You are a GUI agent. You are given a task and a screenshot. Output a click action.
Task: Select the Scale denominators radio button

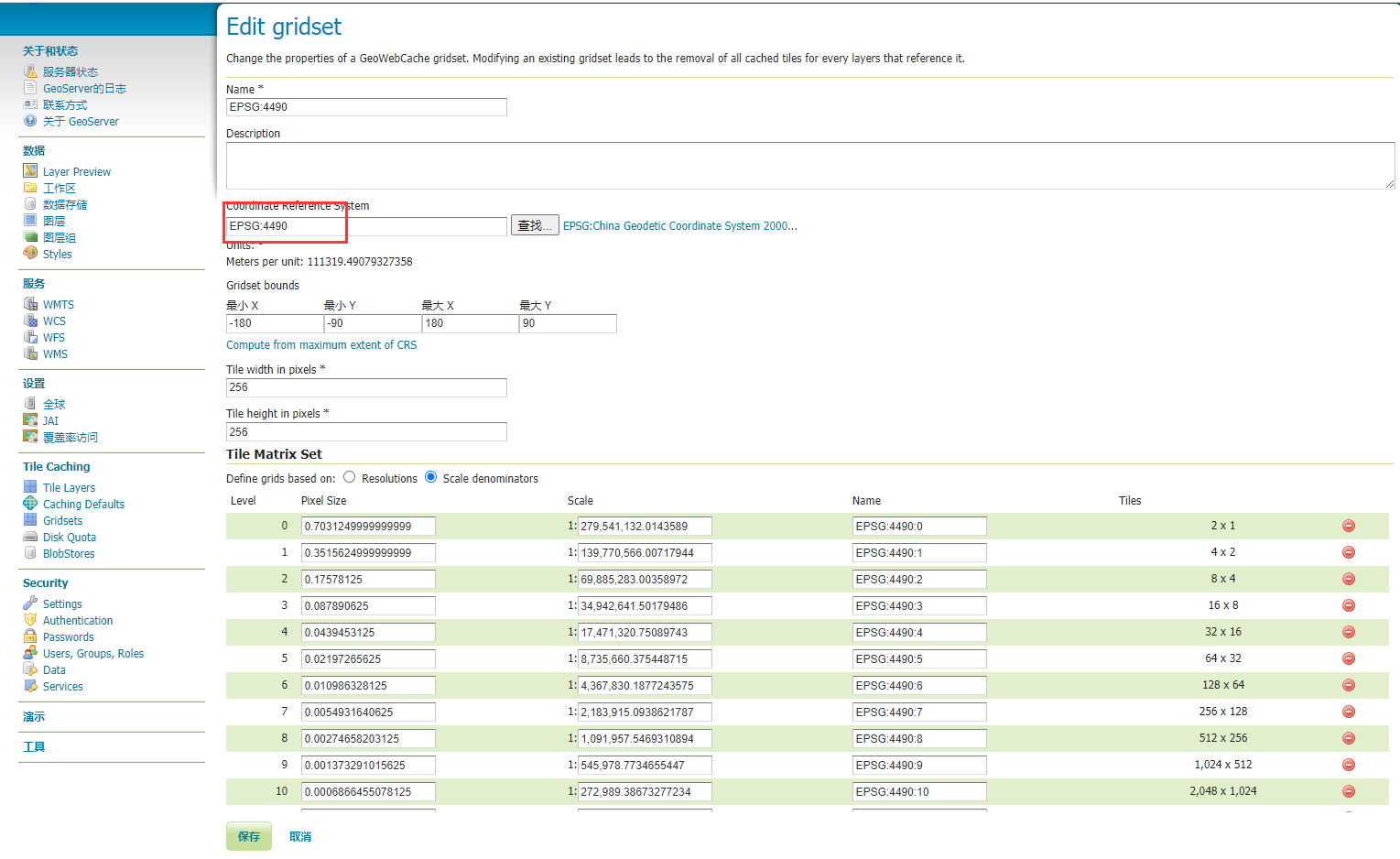[431, 477]
